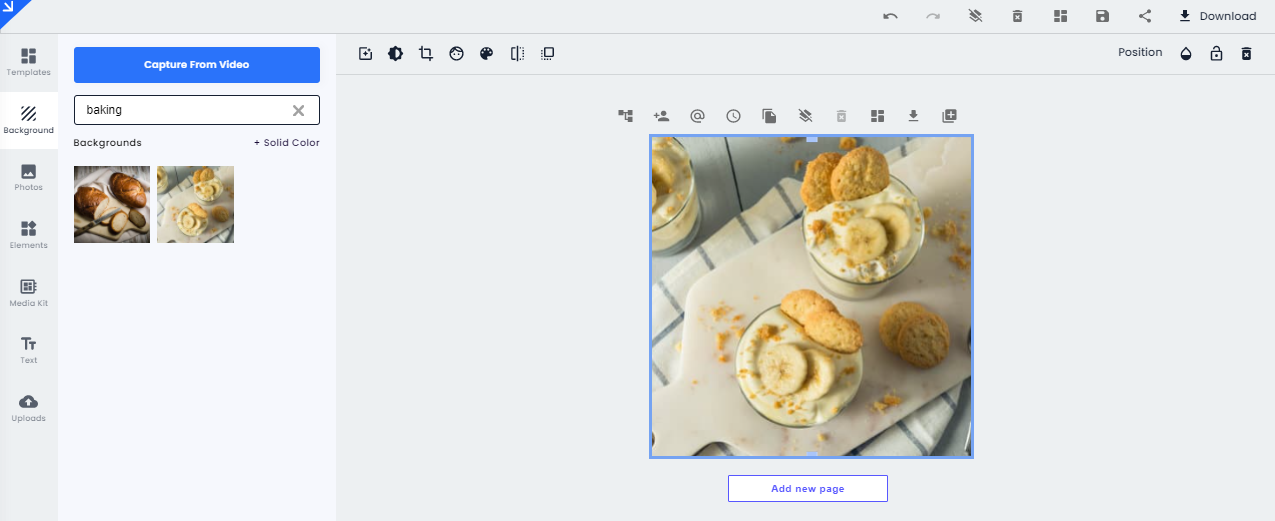Open the Templates sidebar tab
The image size is (1275, 521).
[x=28, y=62]
